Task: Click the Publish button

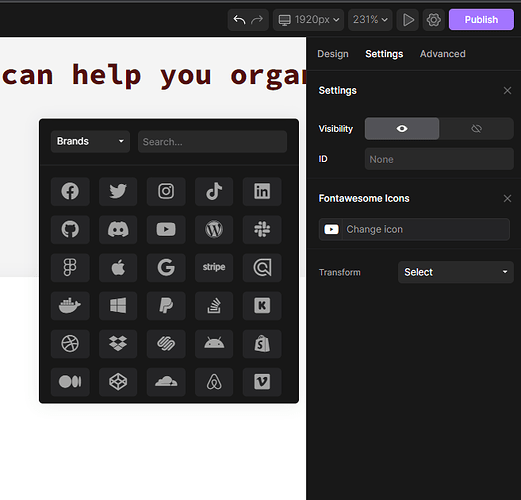Action: 481,20
